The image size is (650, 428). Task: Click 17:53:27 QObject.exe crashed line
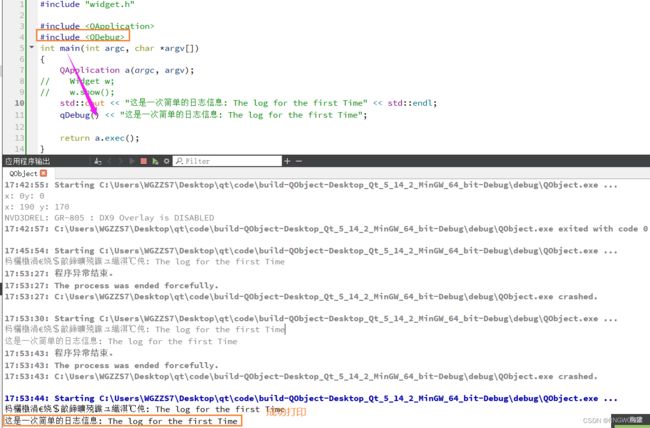pyautogui.click(x=301, y=297)
